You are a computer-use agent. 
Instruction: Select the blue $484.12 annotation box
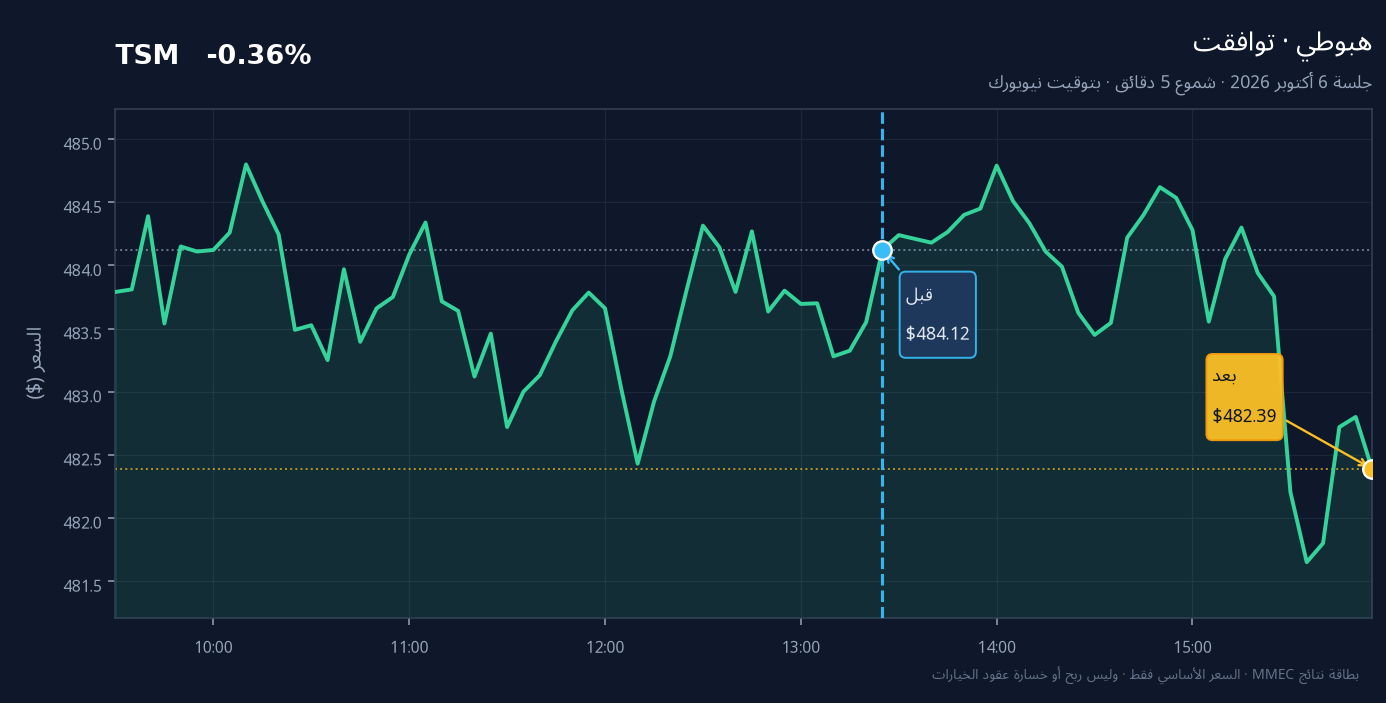(x=938, y=314)
